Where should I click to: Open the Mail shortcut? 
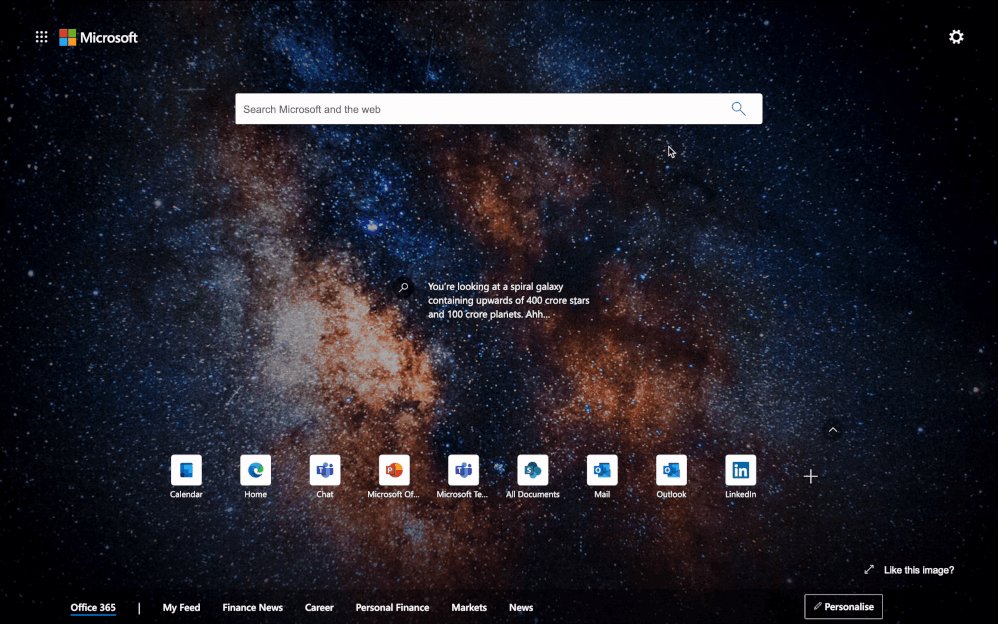601,470
